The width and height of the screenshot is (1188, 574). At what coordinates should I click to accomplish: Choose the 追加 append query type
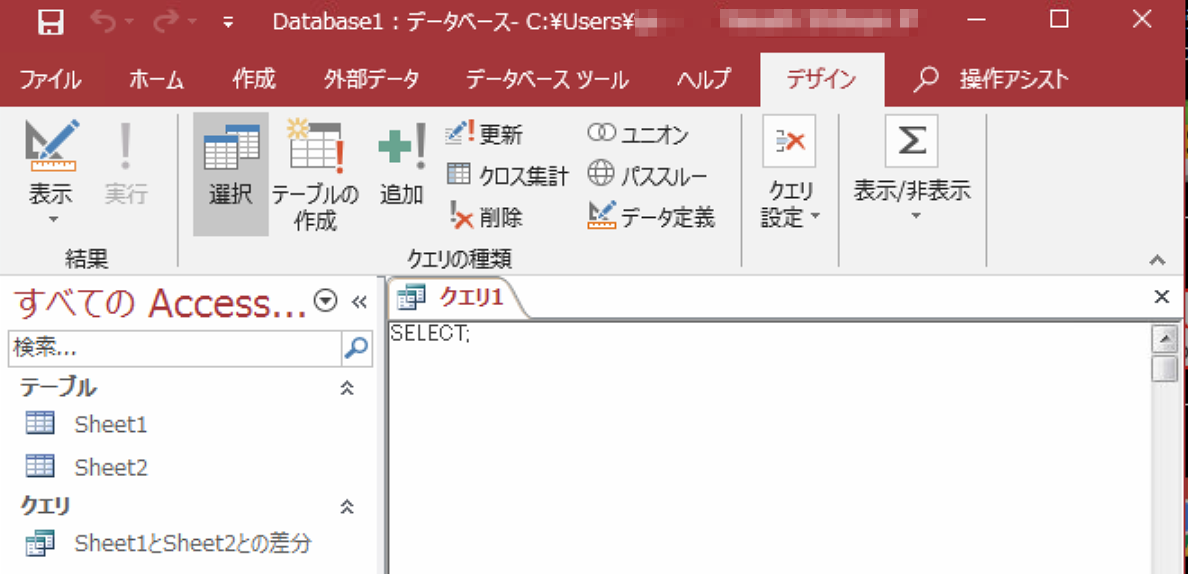pyautogui.click(x=402, y=163)
